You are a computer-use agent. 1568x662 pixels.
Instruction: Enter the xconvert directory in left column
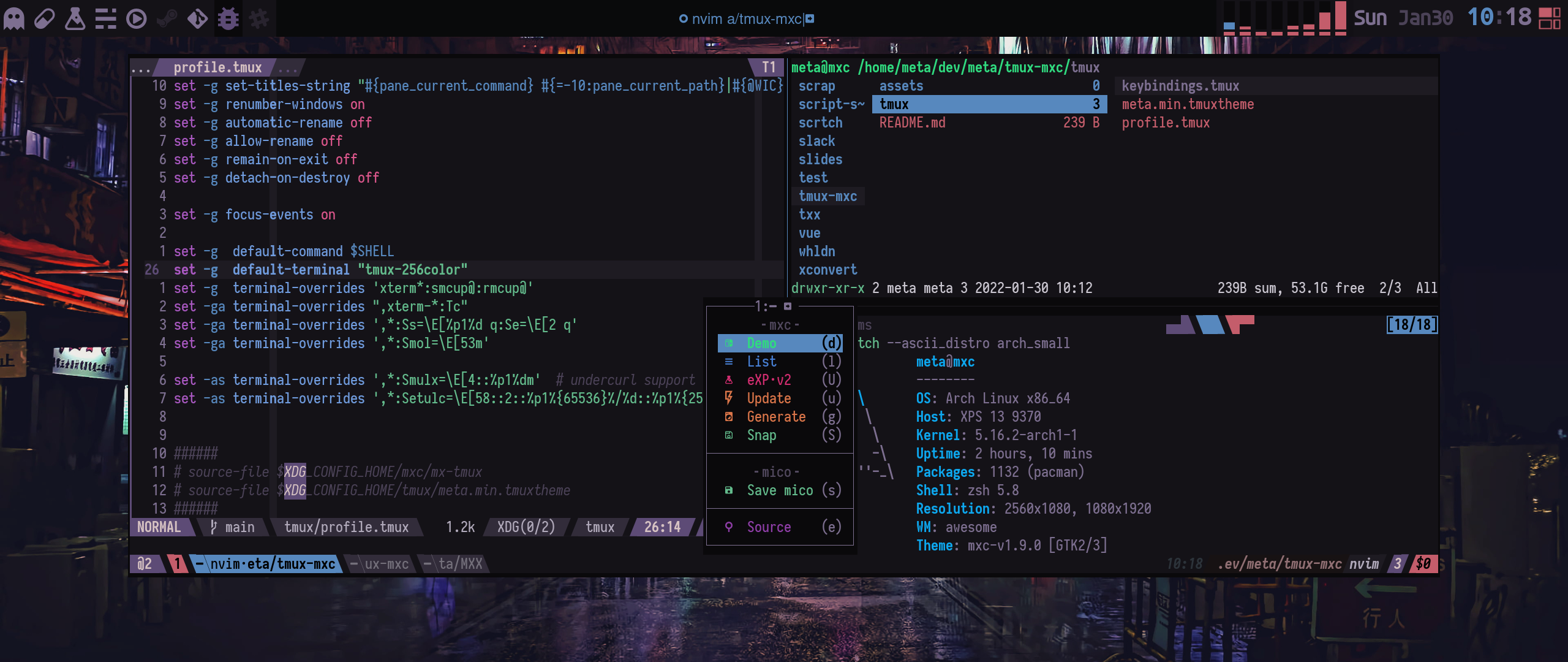tap(827, 270)
